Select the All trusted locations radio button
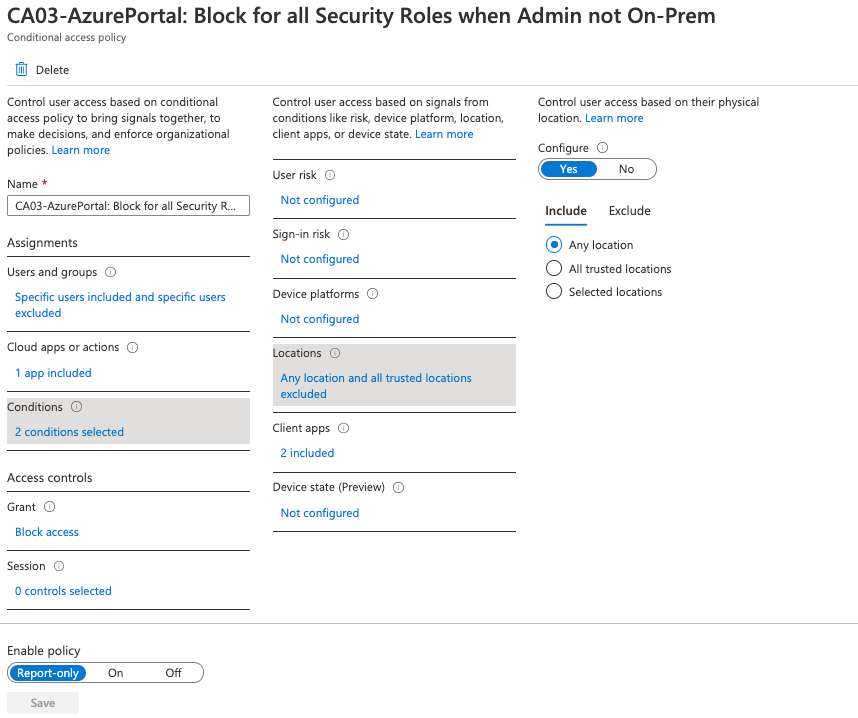Screen dimensions: 858x718 pyautogui.click(x=554, y=268)
